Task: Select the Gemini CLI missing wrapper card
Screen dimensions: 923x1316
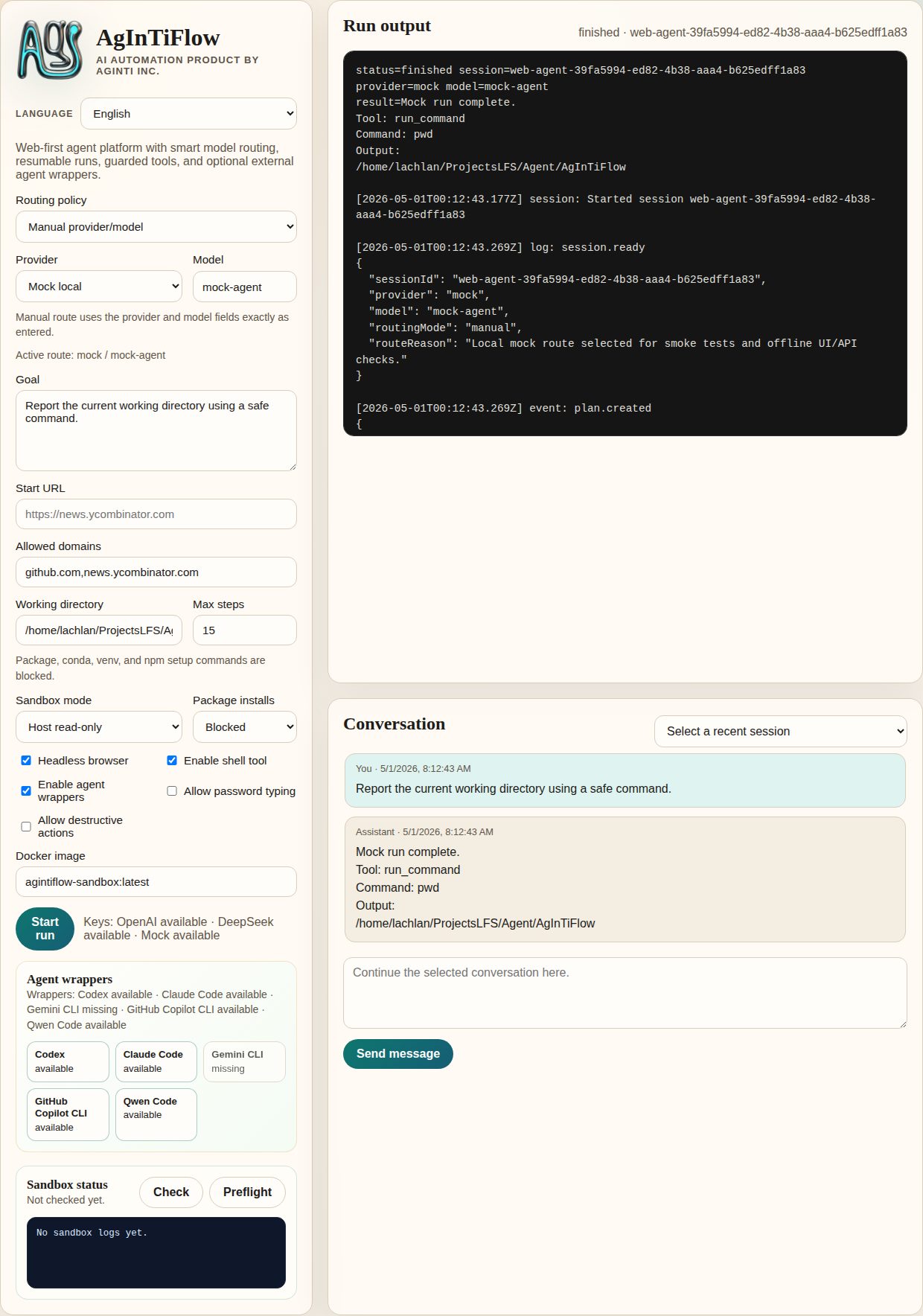Action: point(244,1061)
